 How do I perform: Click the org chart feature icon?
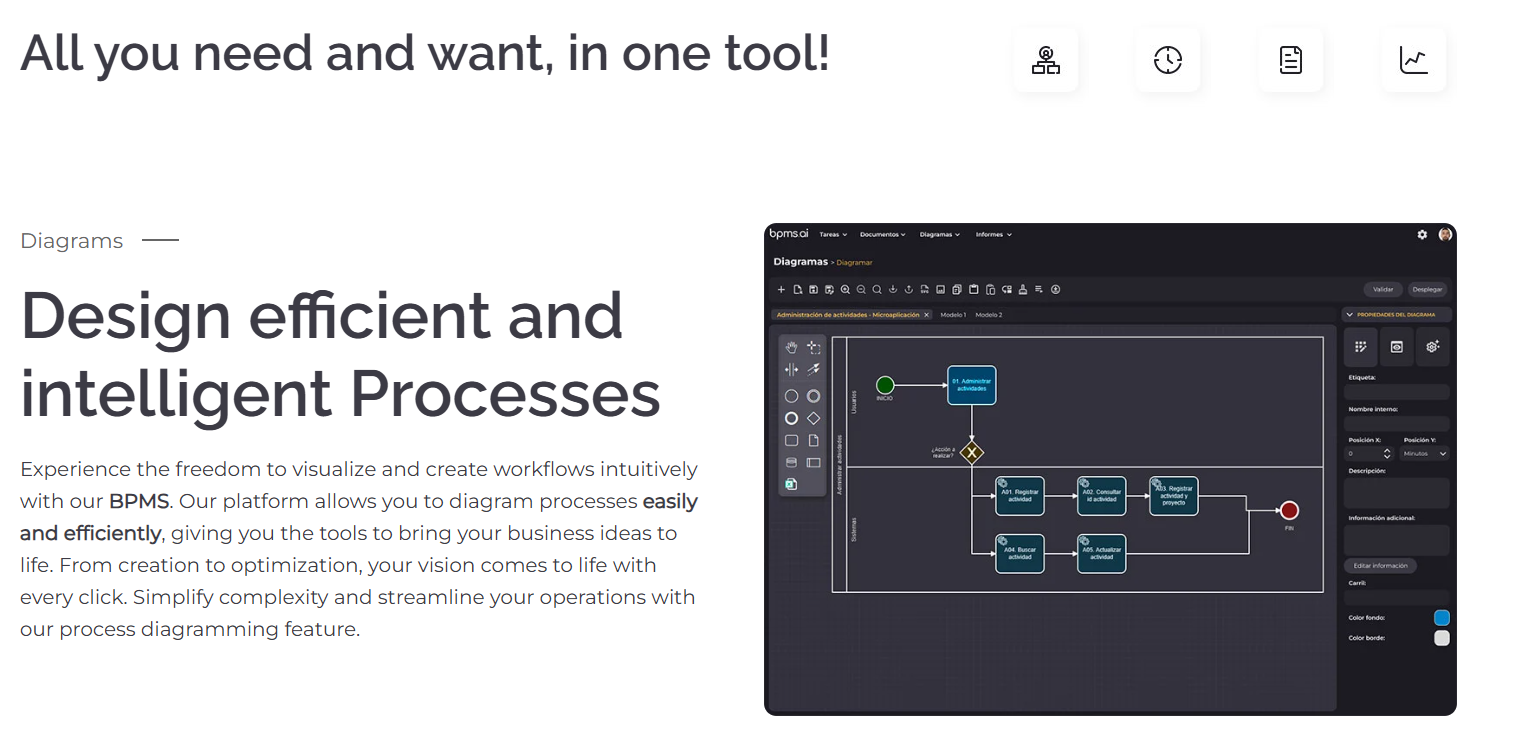point(1046,60)
